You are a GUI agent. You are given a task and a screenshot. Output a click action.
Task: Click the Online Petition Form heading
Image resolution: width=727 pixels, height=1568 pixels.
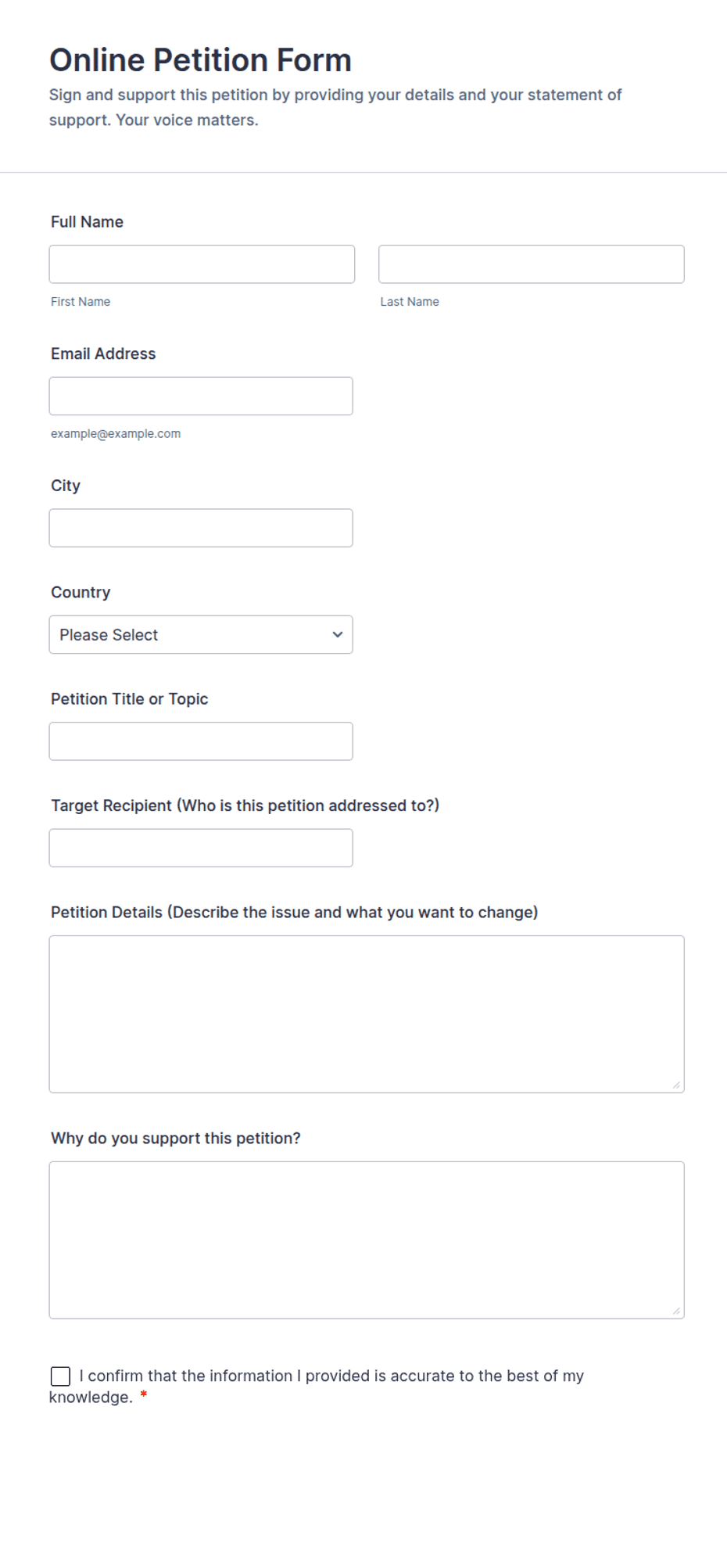point(201,60)
